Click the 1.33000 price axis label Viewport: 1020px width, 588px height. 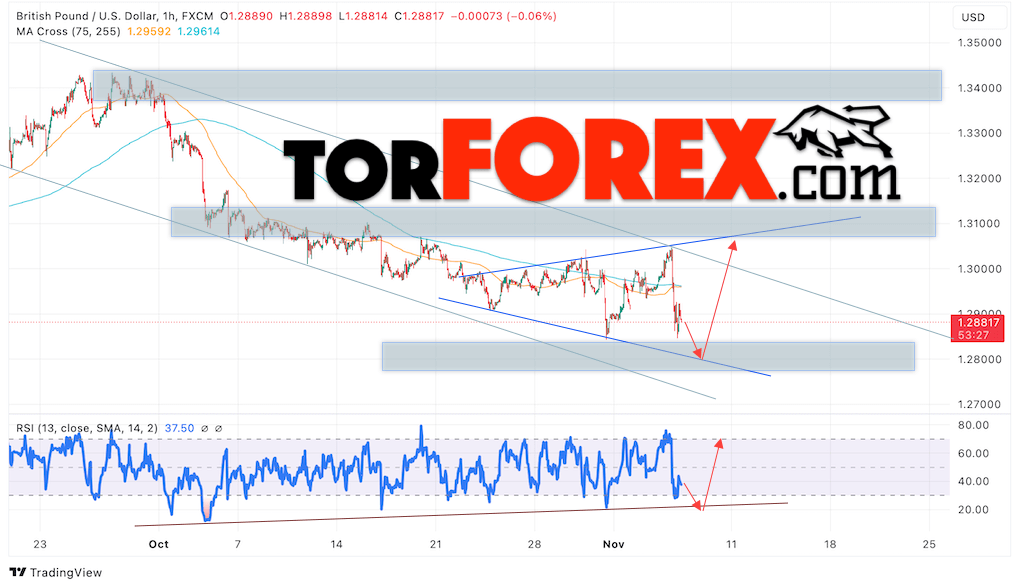[979, 133]
